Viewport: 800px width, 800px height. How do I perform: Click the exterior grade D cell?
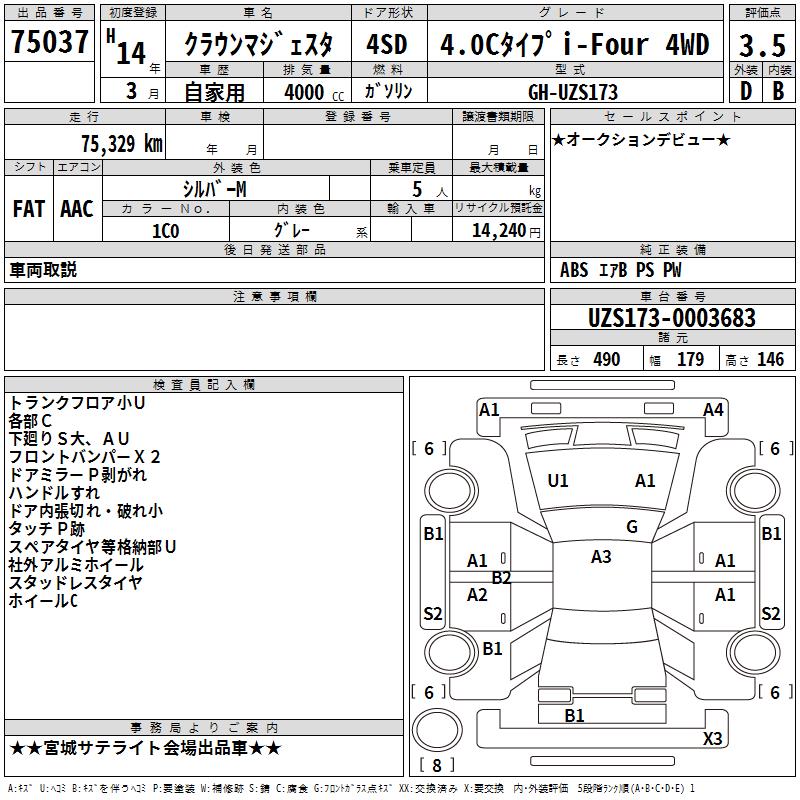[745, 91]
